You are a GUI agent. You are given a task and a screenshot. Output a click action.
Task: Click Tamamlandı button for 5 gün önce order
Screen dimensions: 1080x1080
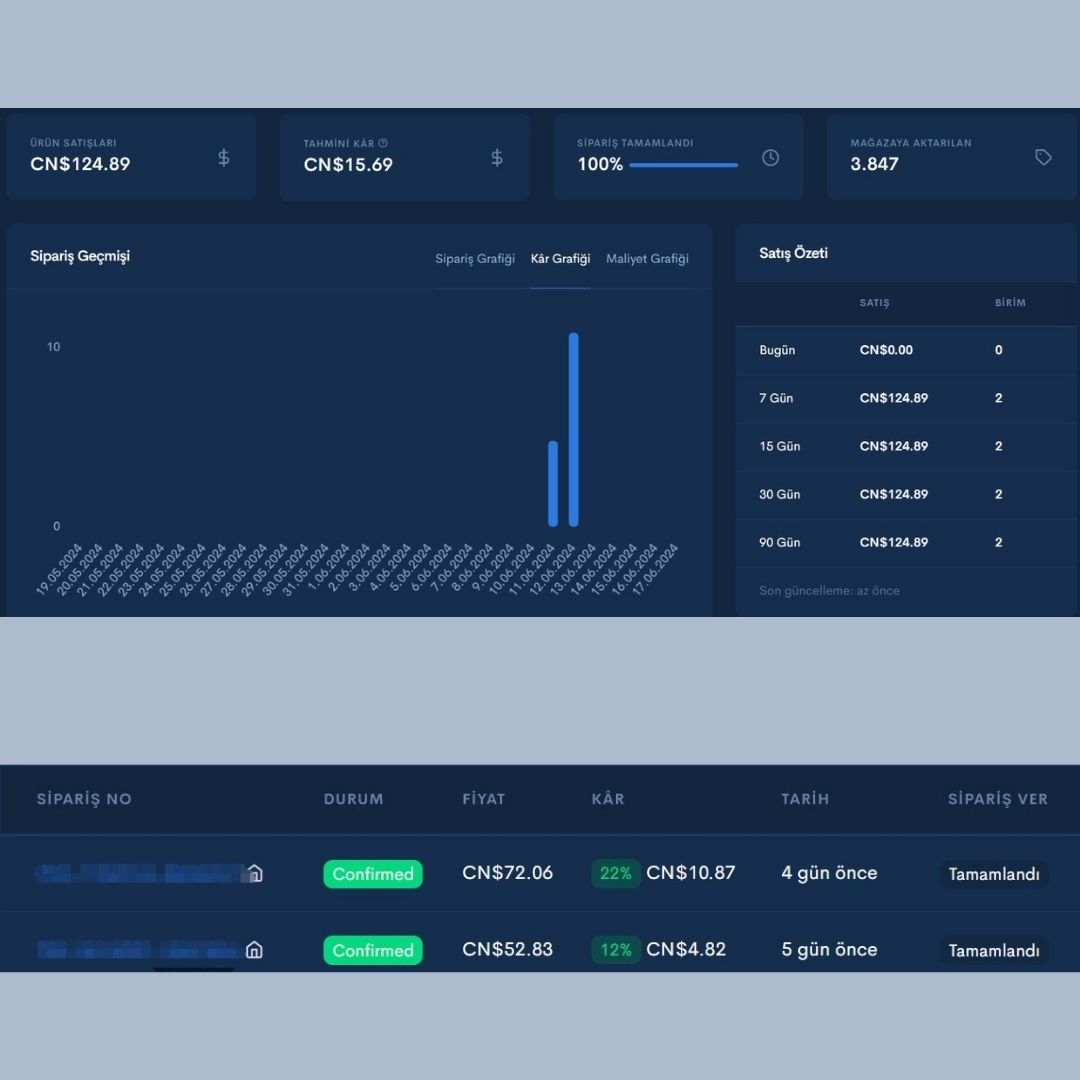[993, 950]
